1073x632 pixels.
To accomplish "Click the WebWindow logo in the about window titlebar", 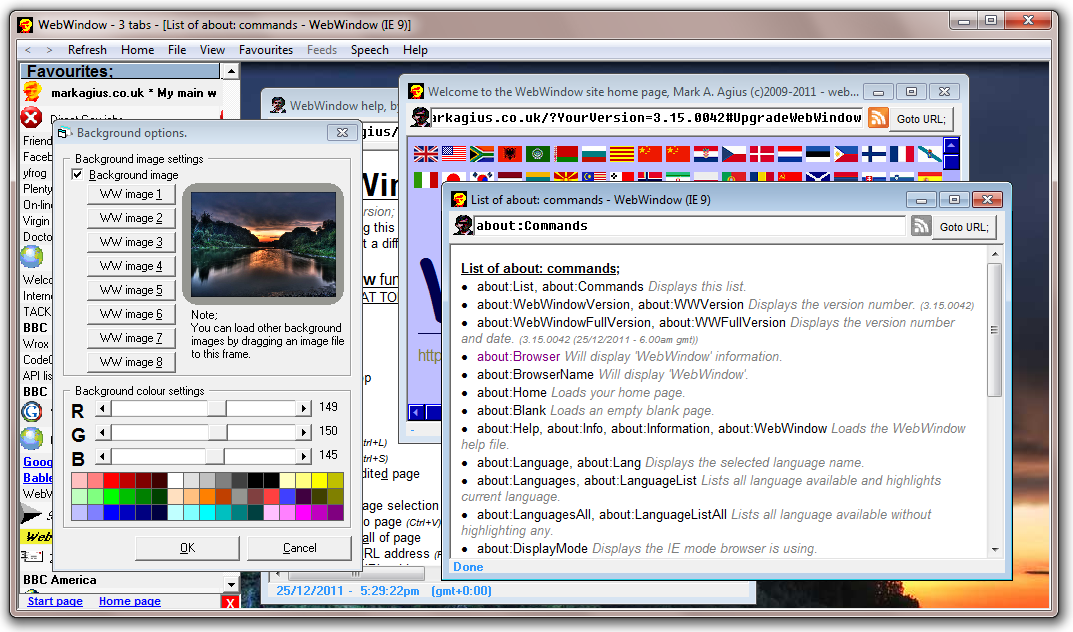I will [x=460, y=199].
